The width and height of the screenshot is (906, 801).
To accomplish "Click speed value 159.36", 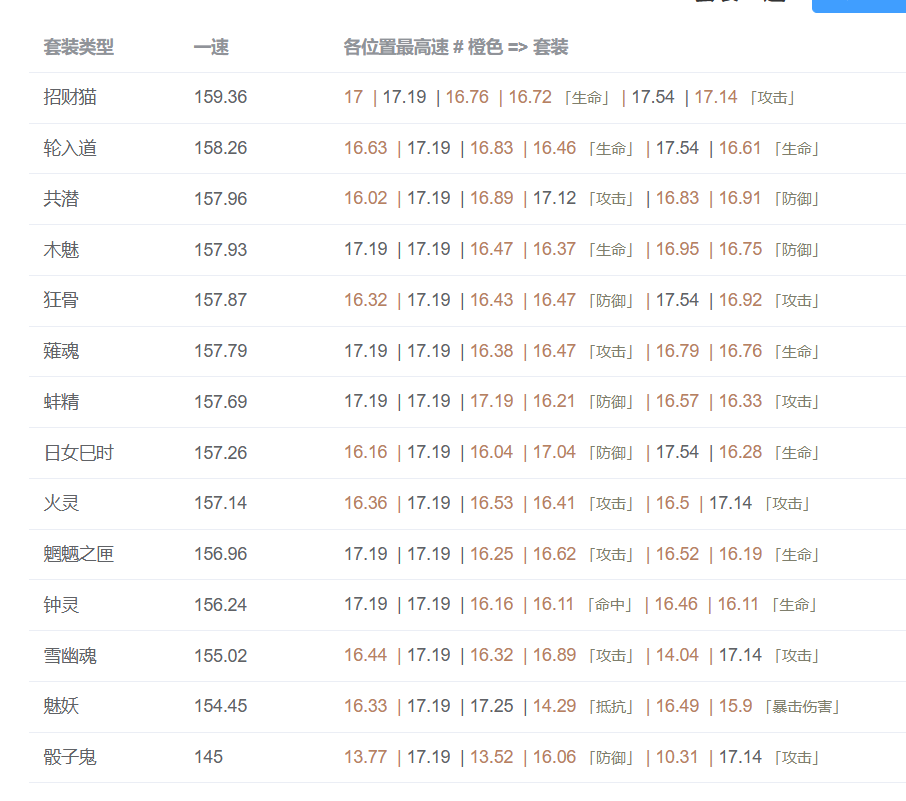I will coord(221,97).
